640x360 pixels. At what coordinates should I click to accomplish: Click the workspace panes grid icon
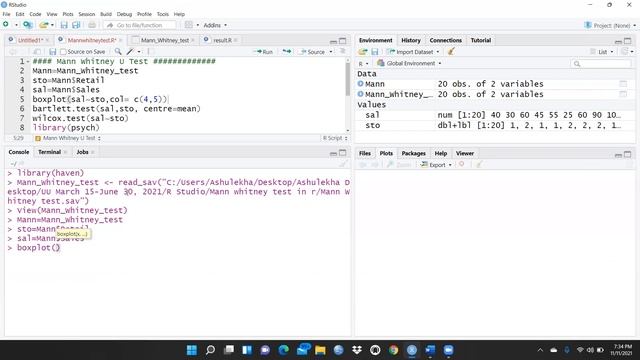[189, 25]
